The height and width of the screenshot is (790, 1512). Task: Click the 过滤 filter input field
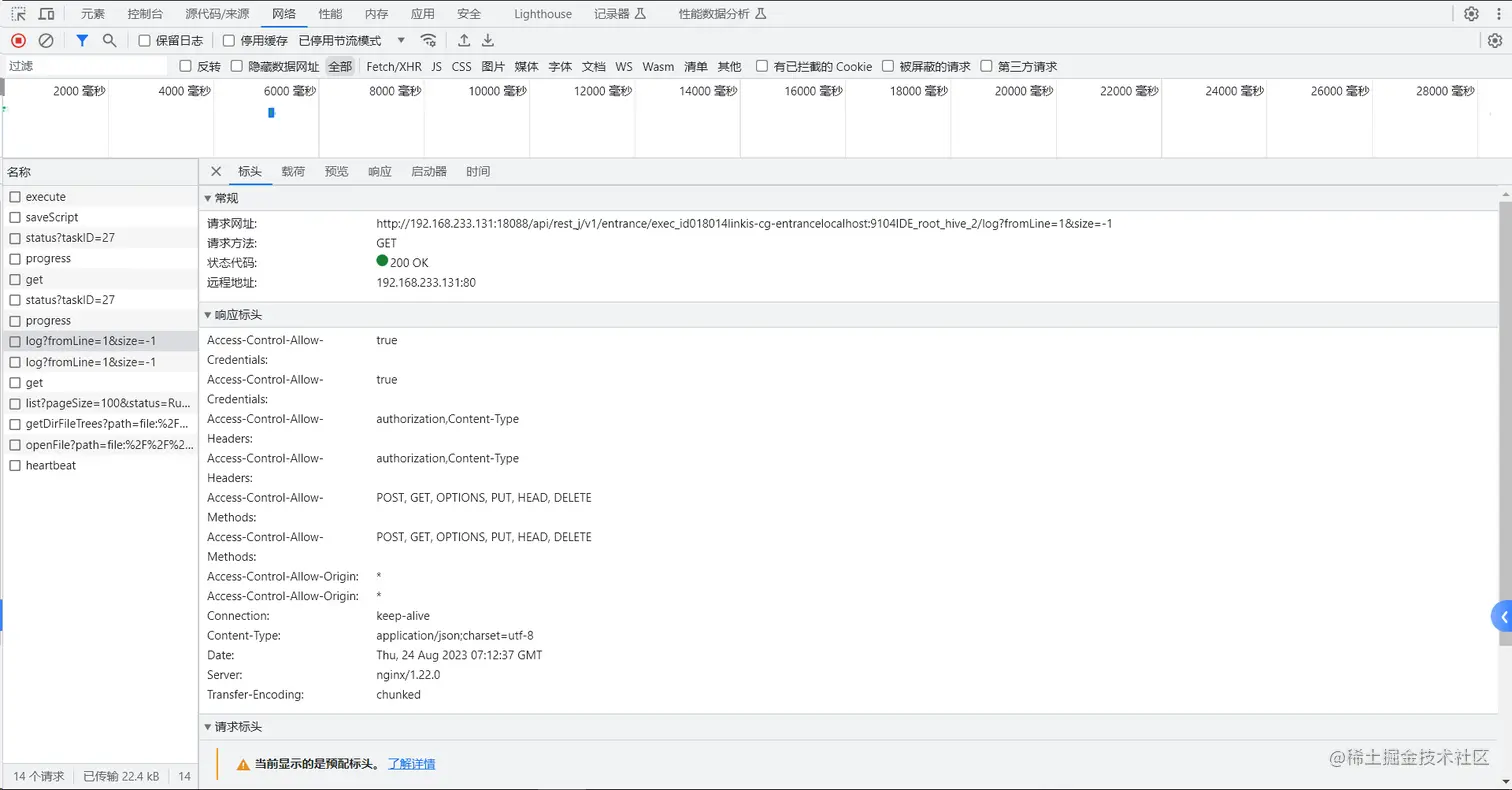(86, 66)
